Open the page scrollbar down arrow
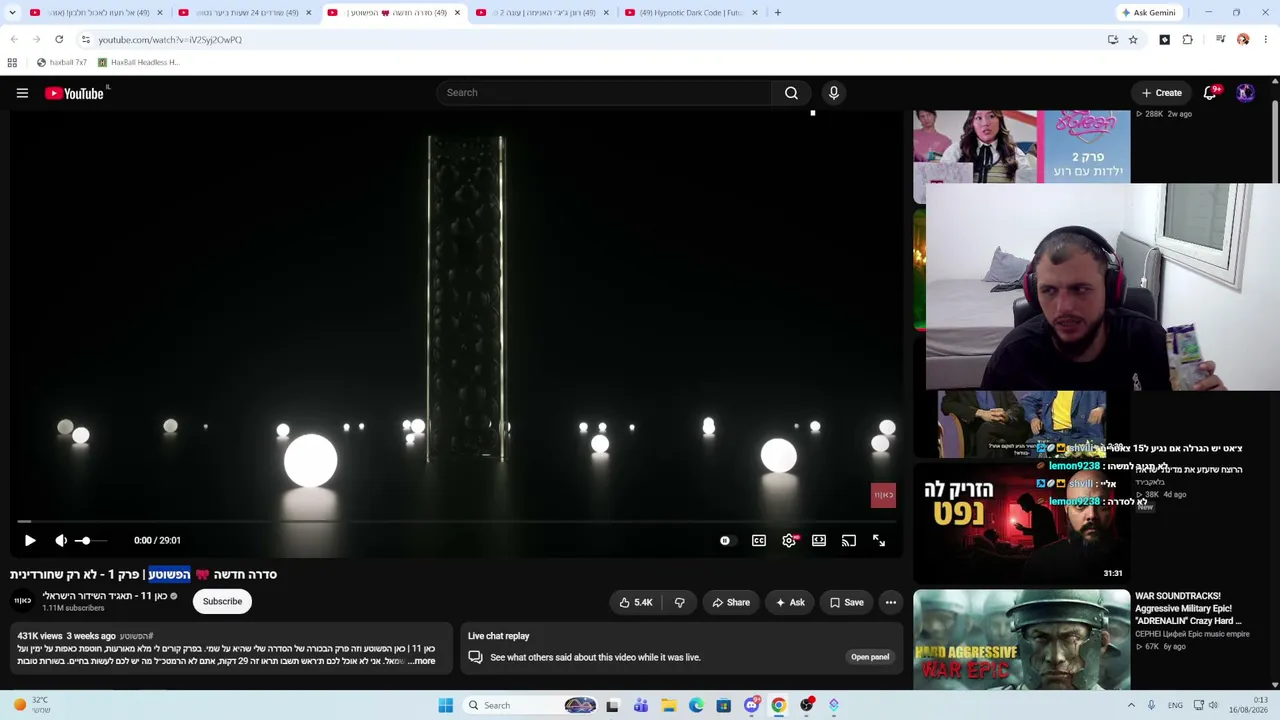This screenshot has width=1280, height=720. tap(1275, 684)
